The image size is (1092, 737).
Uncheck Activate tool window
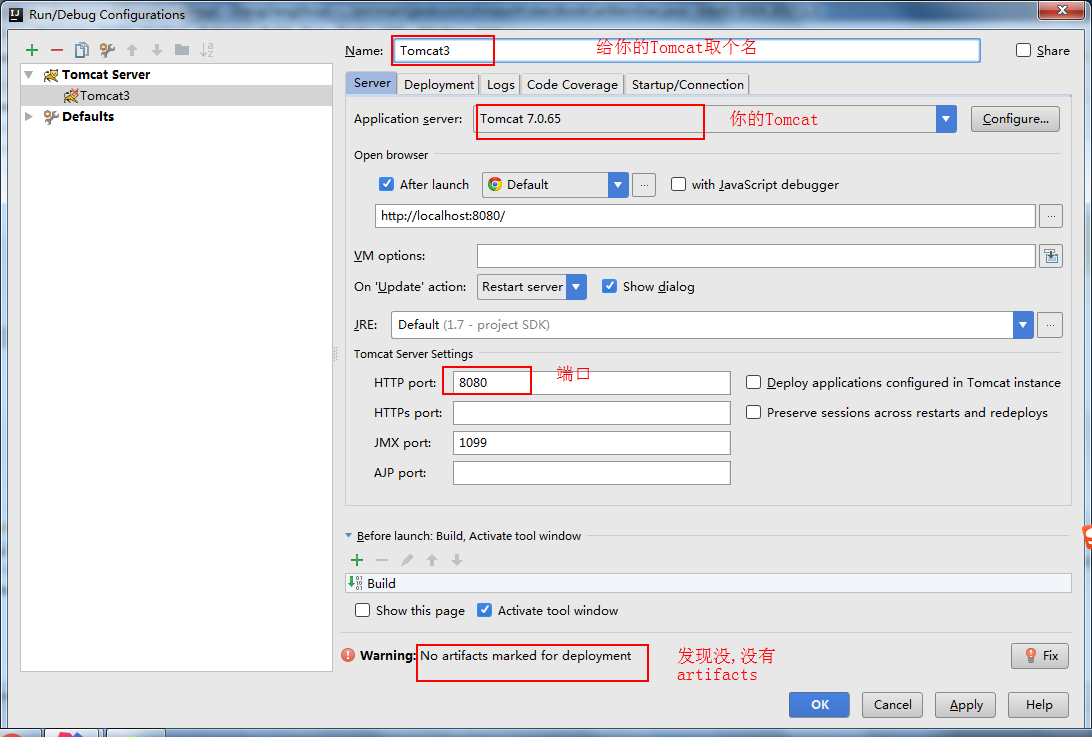click(485, 610)
